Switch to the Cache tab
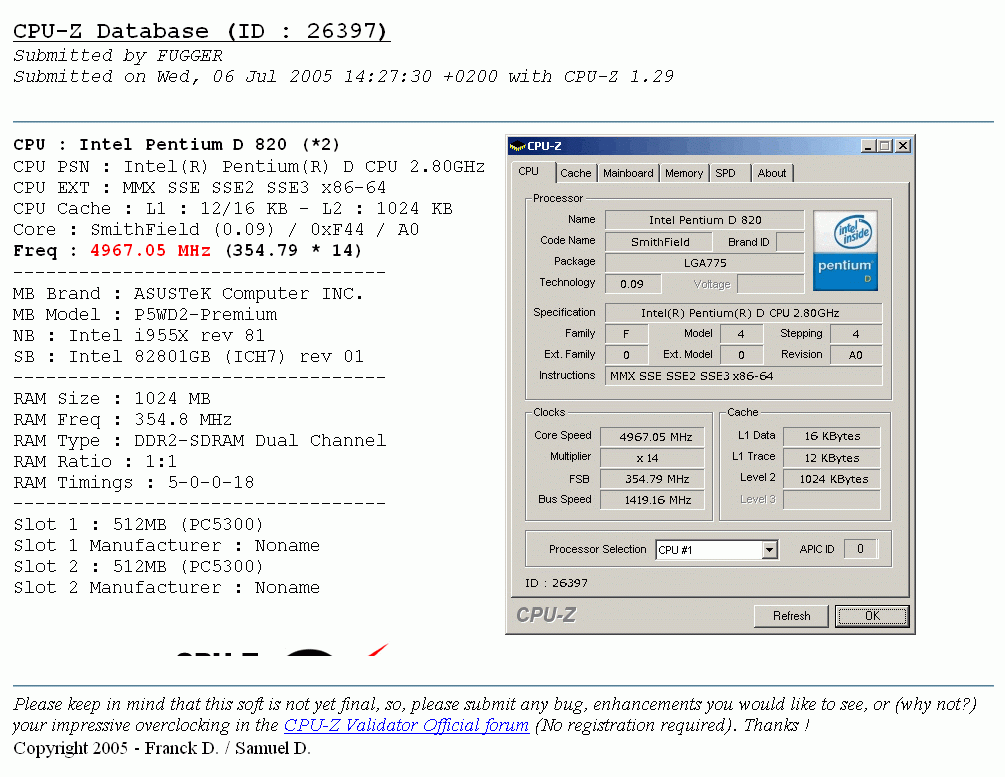The height and width of the screenshot is (777, 1005). click(x=576, y=173)
